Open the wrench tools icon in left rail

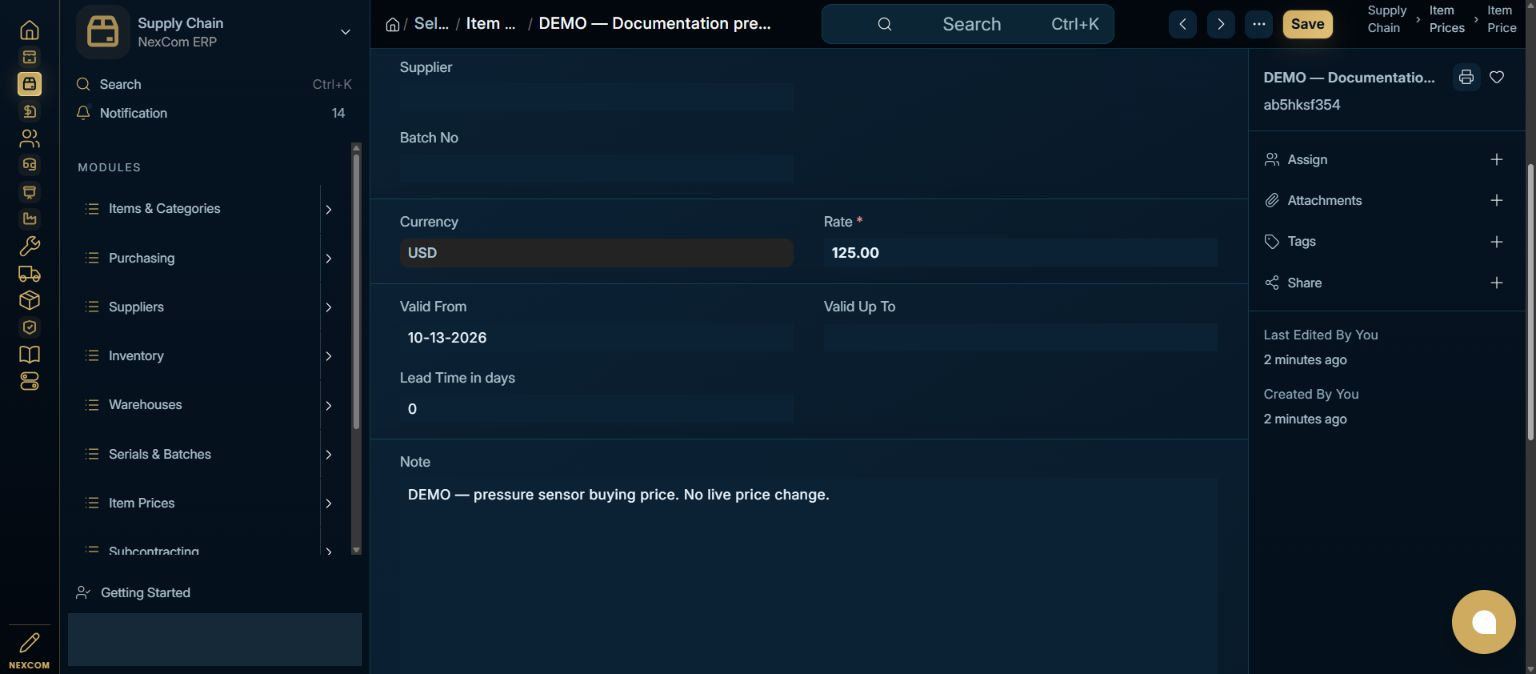(29, 246)
